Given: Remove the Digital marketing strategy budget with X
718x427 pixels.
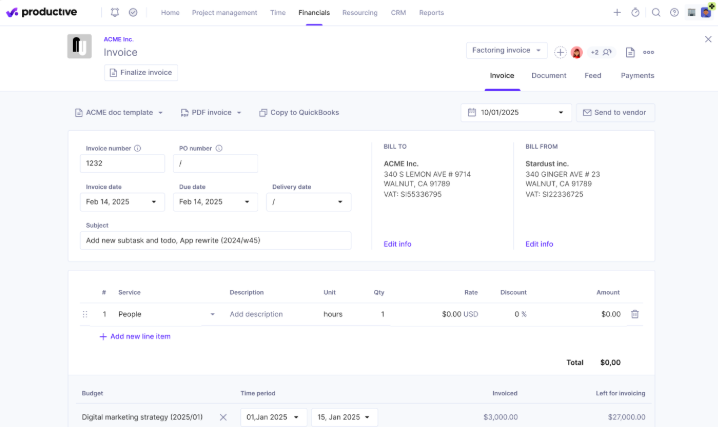Looking at the screenshot, I should pyautogui.click(x=223, y=417).
